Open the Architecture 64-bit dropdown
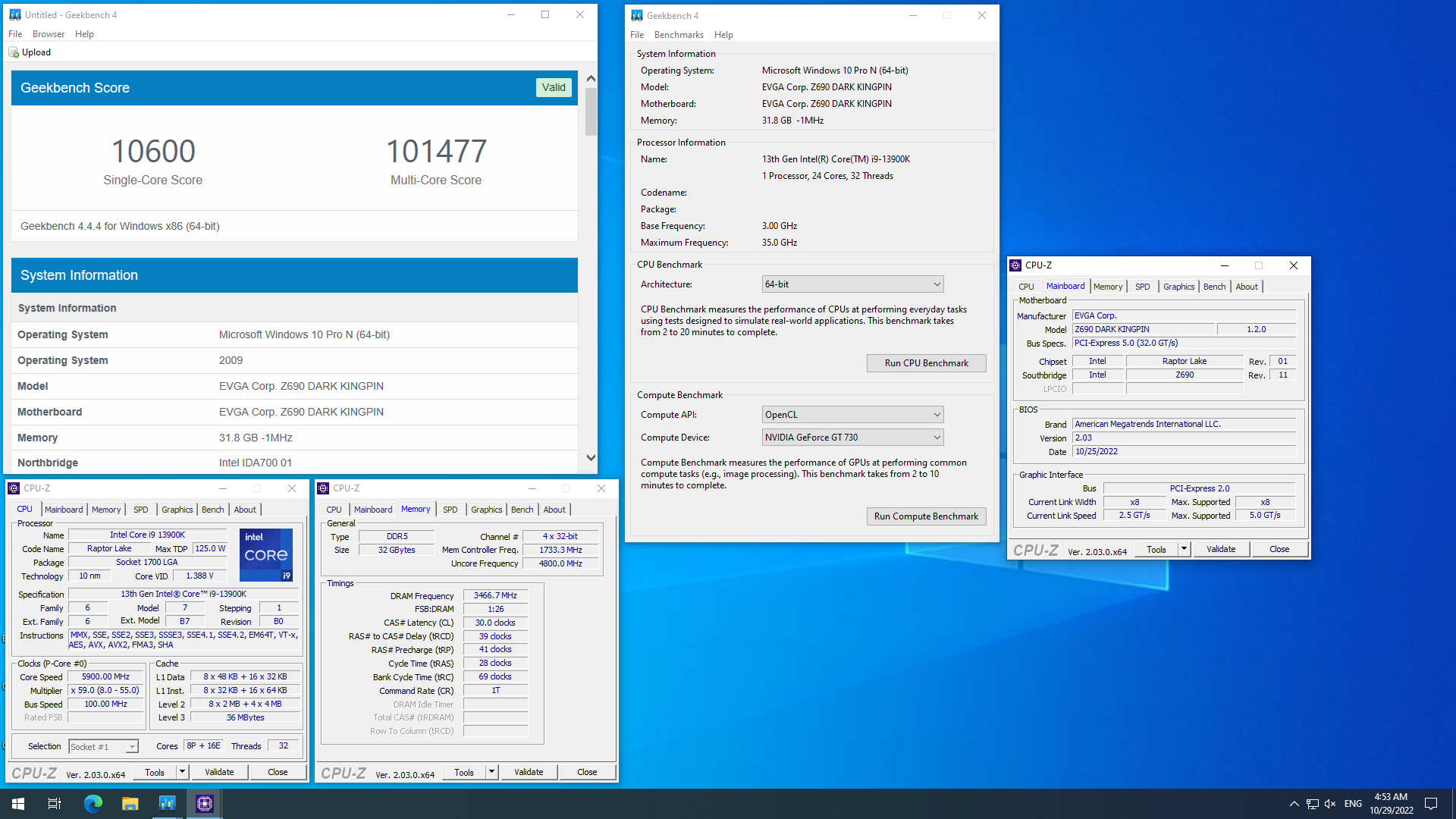 click(x=852, y=284)
